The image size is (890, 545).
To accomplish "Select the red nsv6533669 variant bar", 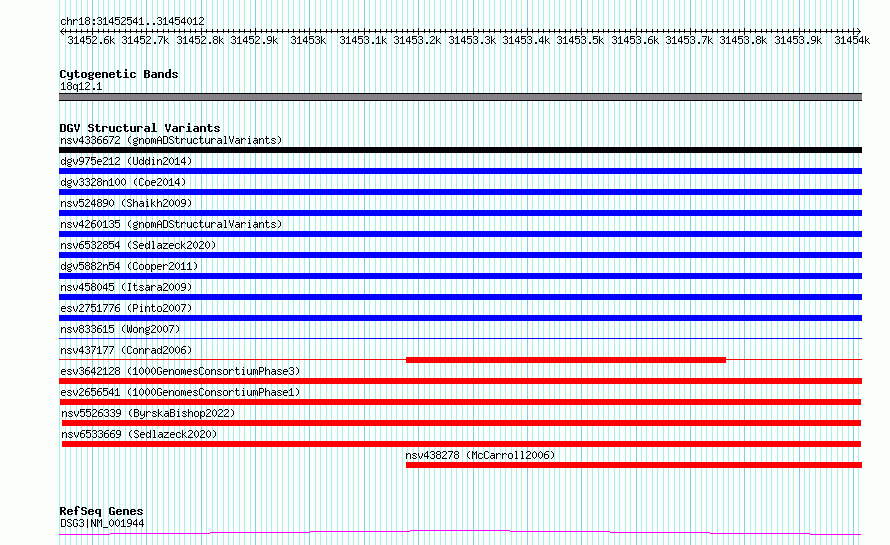I will coord(461,444).
